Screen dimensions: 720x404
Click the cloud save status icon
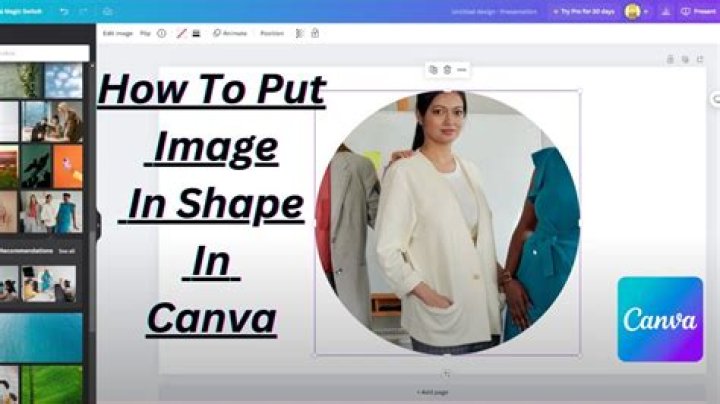click(107, 11)
